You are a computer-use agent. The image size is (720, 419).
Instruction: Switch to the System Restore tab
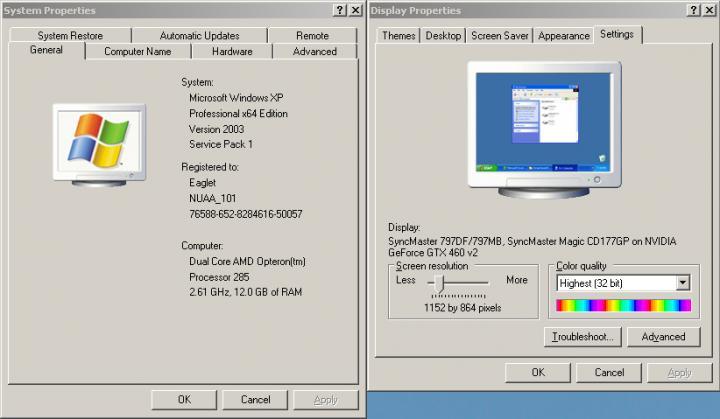[70, 36]
